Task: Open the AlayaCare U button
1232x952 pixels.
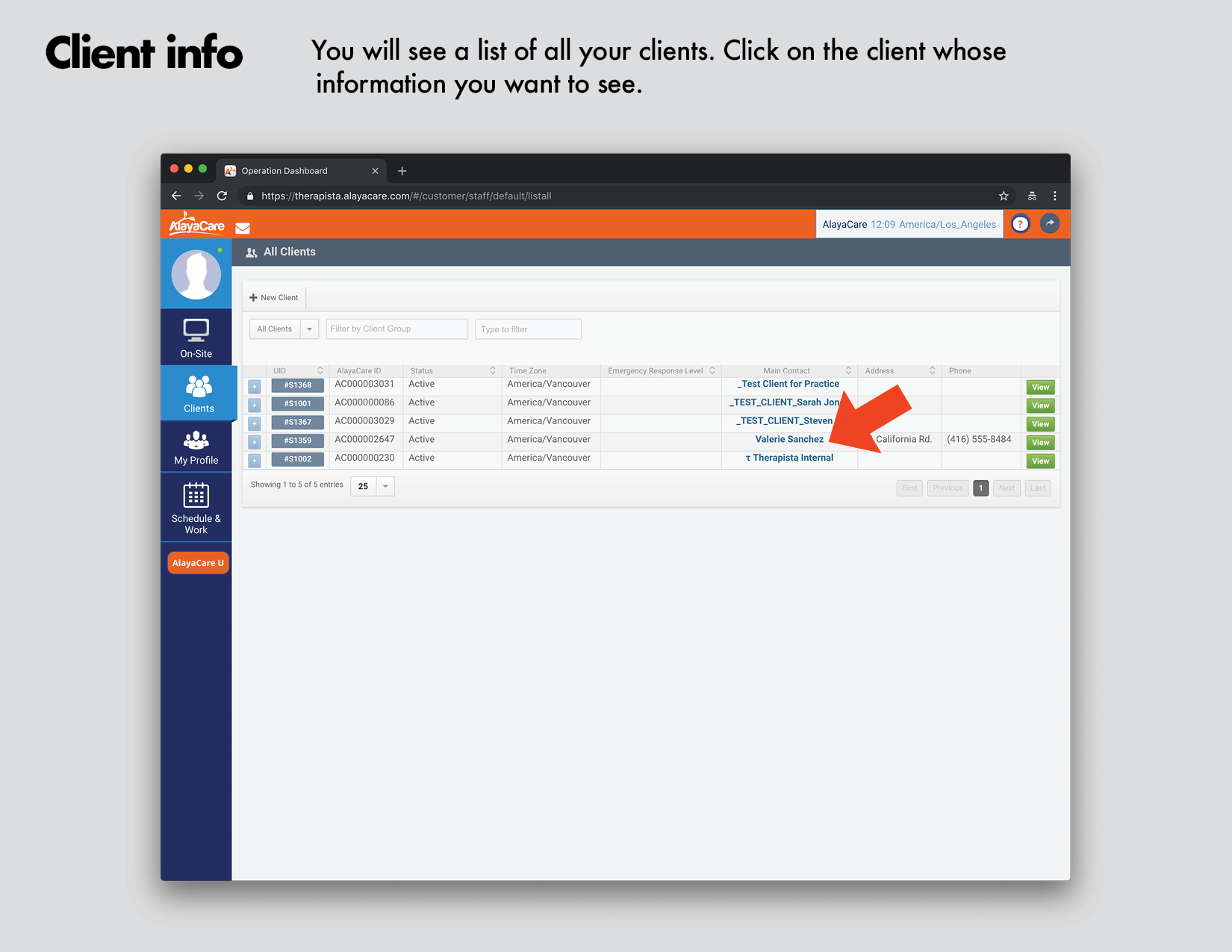Action: pos(198,563)
